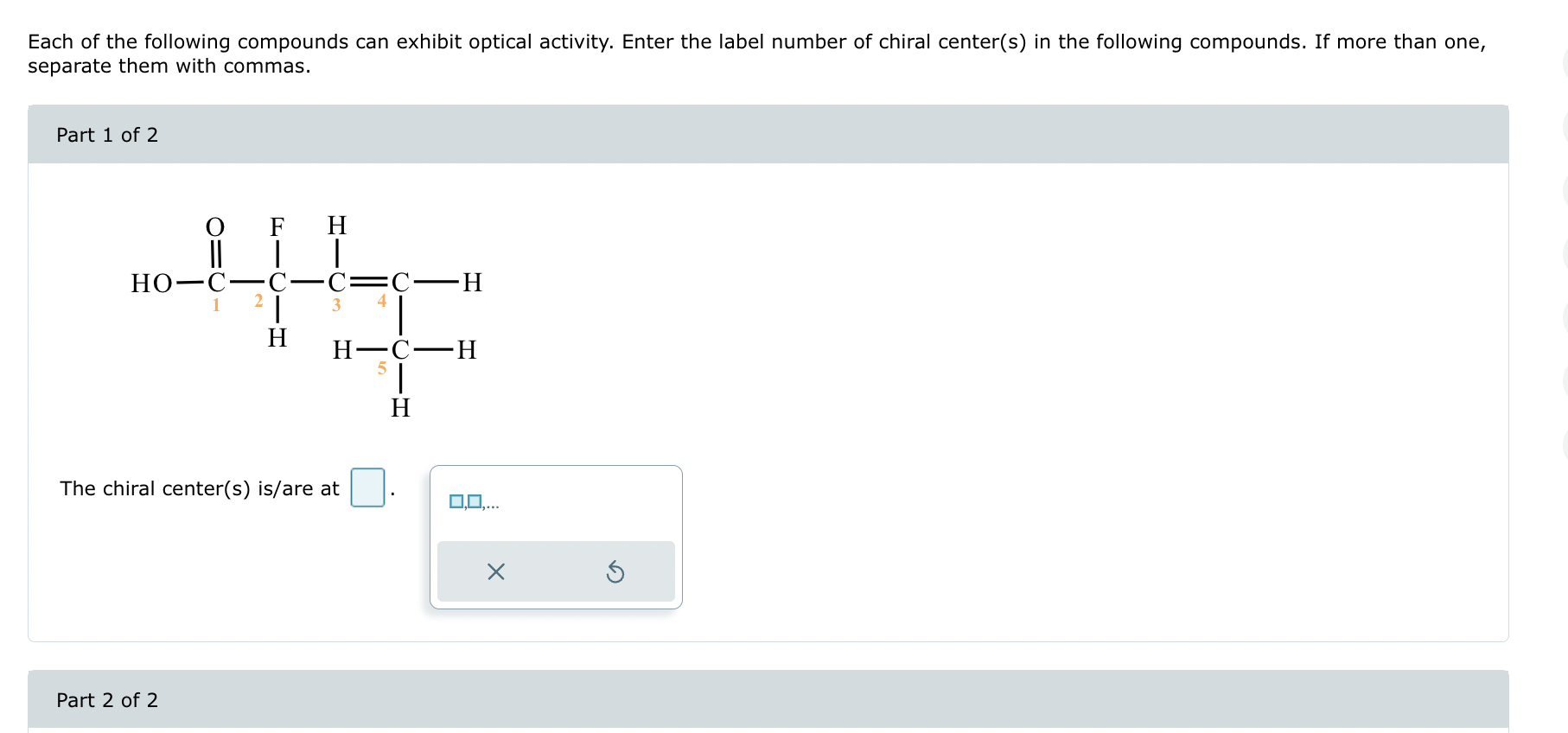Click the circular undo/reset icon
Image resolution: width=1568 pixels, height=733 pixels.
(616, 571)
